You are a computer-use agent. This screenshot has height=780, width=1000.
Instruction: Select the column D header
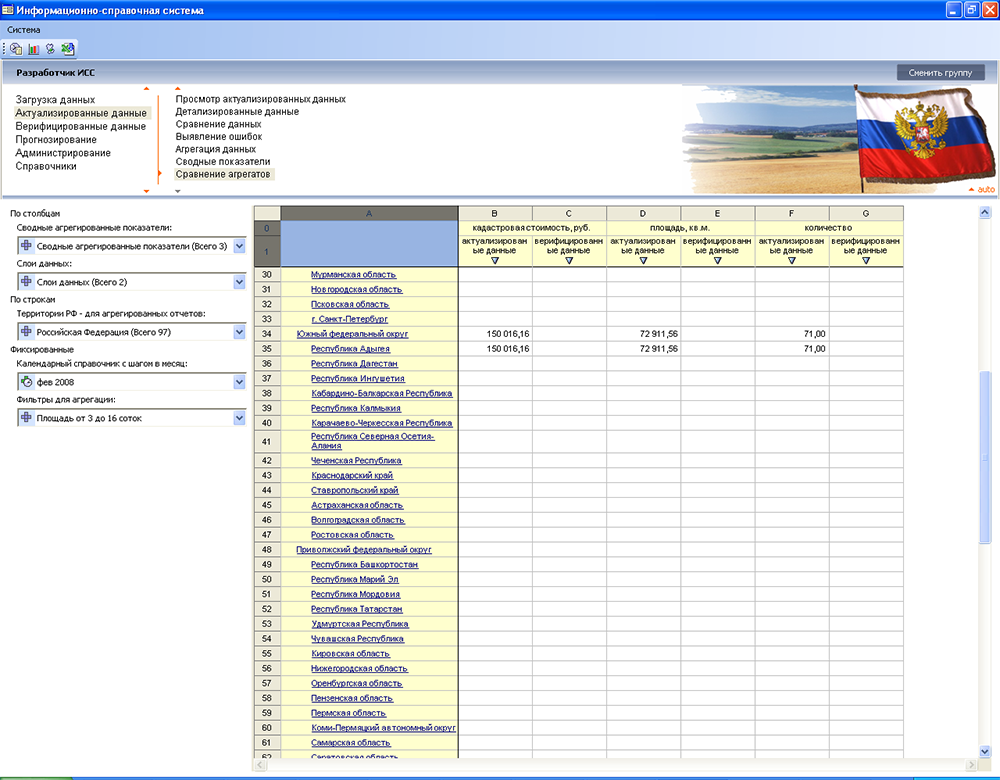643,213
